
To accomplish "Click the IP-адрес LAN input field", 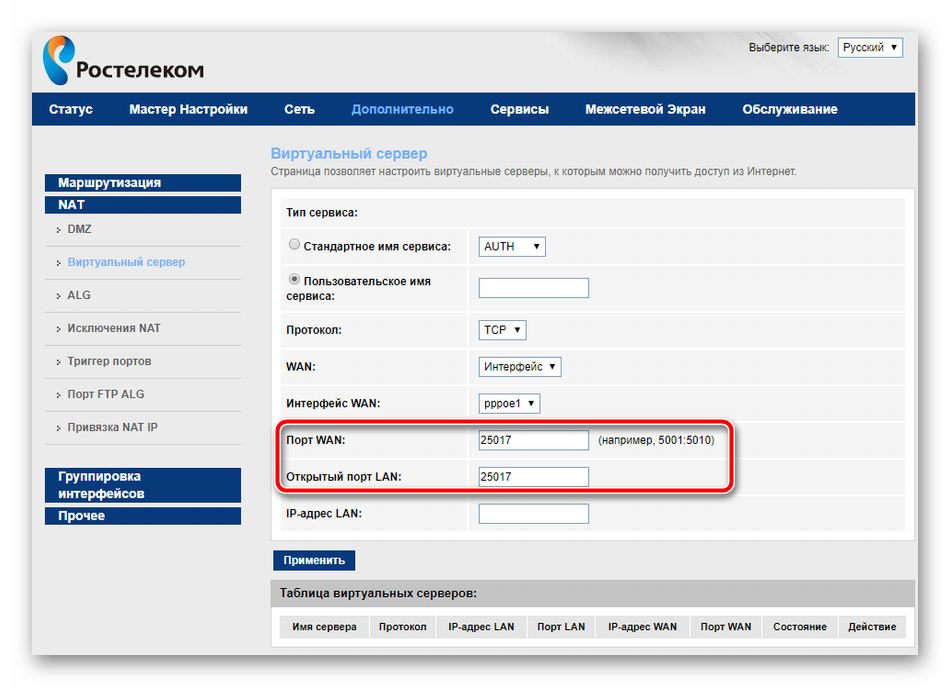I will tap(533, 514).
